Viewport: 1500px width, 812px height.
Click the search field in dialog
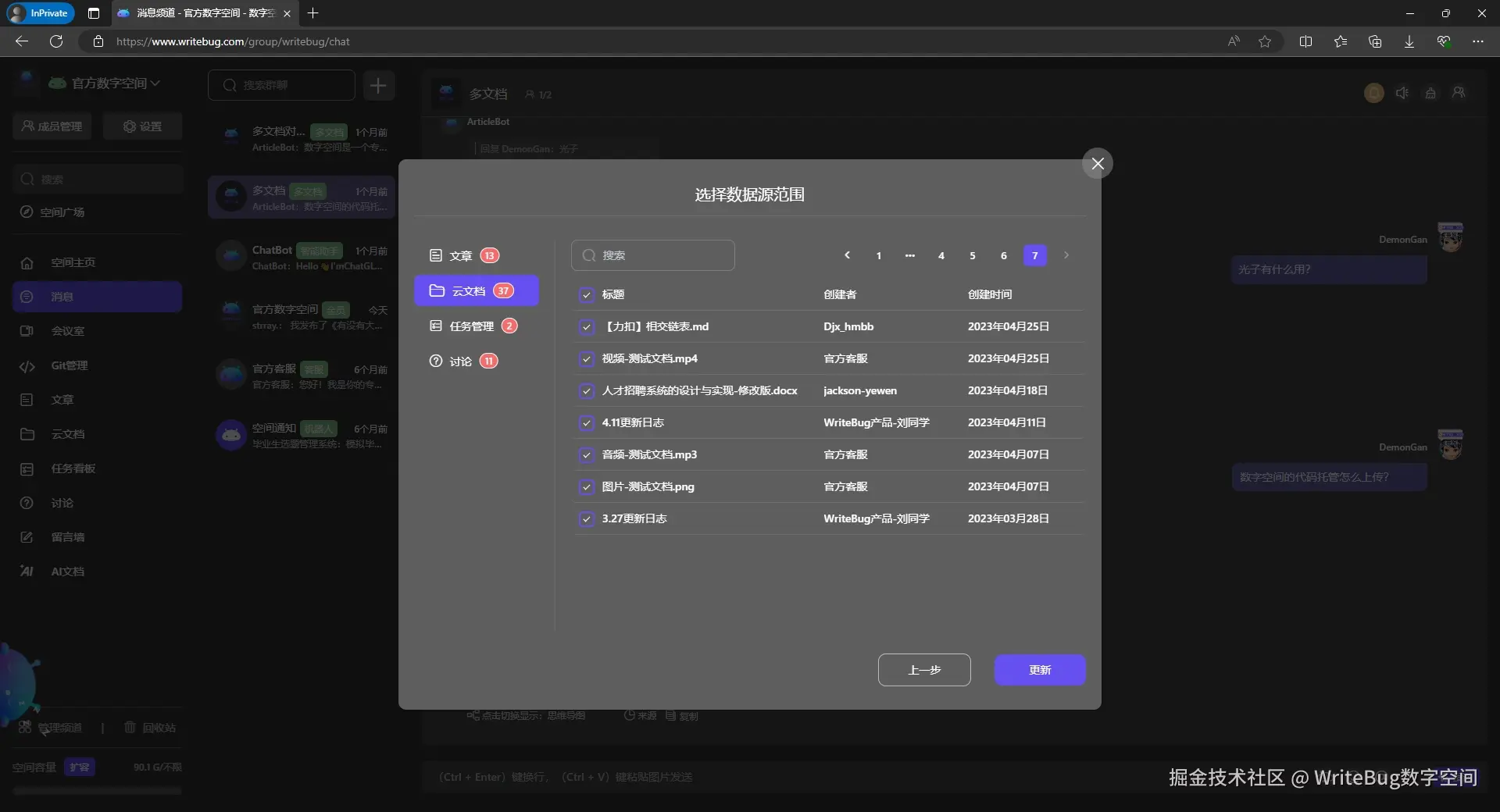coord(653,255)
